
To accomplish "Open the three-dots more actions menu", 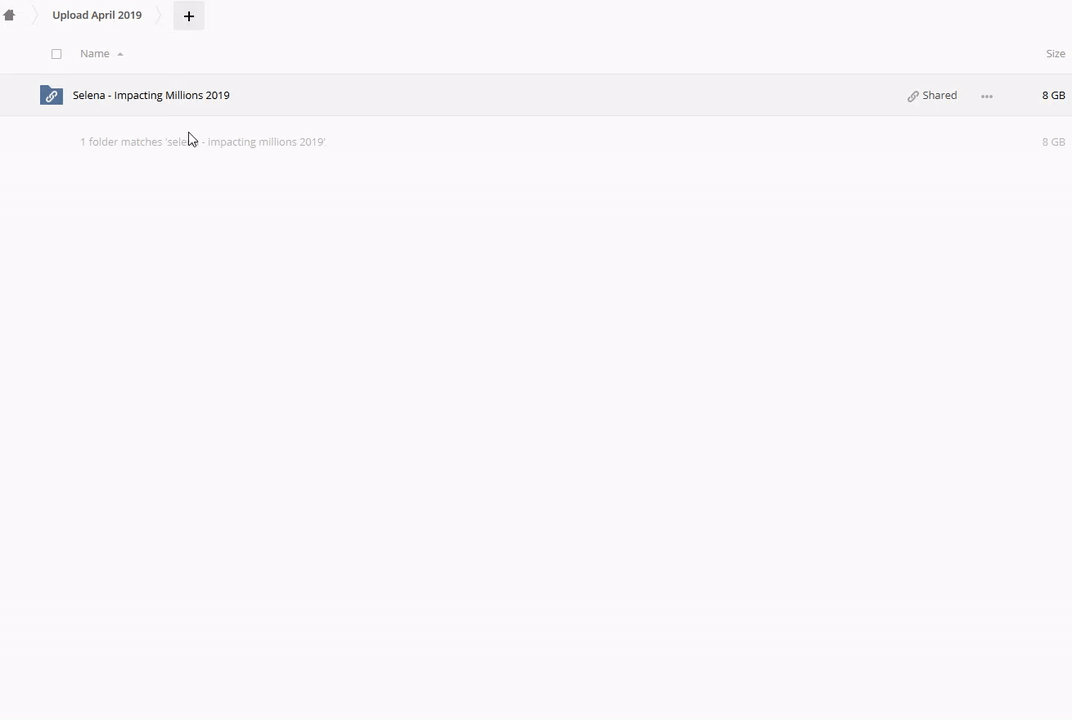I will pyautogui.click(x=987, y=96).
